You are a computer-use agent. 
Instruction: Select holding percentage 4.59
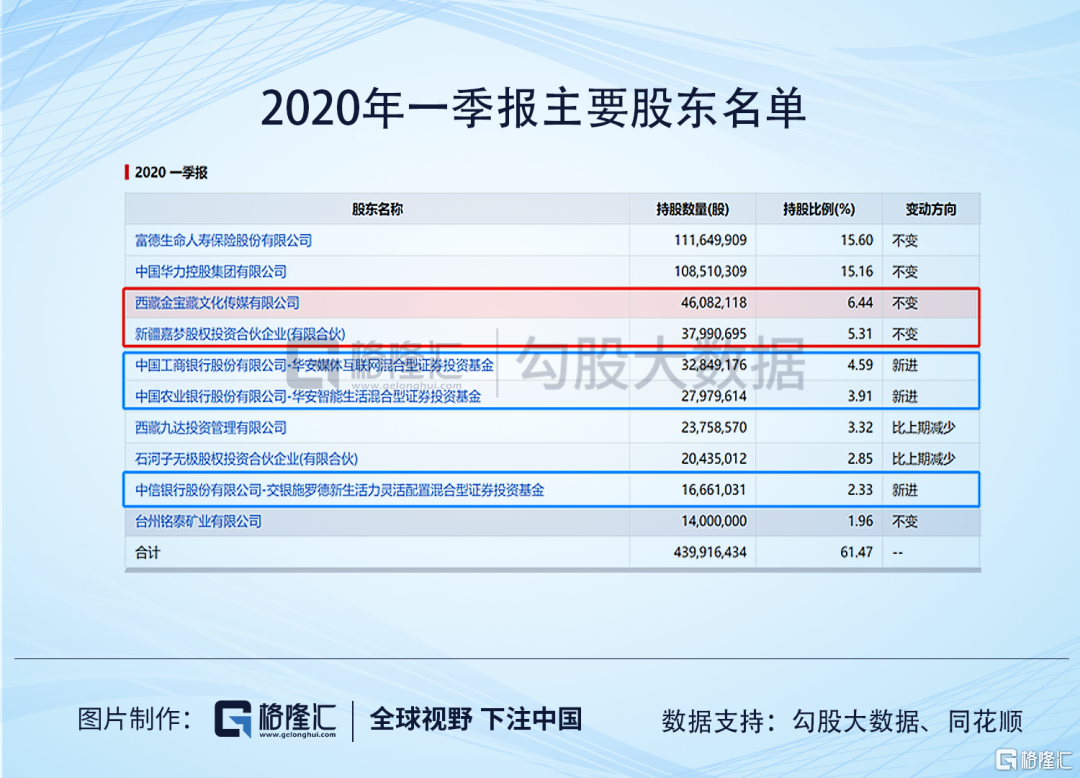[x=860, y=365]
